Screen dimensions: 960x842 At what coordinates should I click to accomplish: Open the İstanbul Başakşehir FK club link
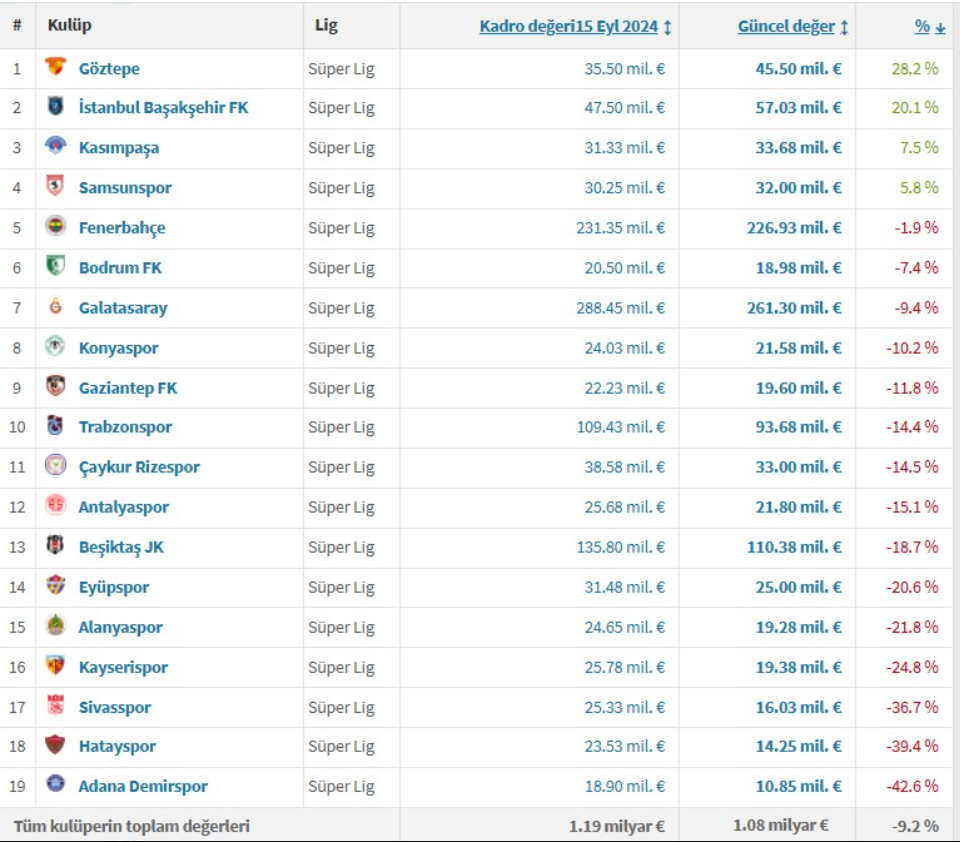point(163,108)
